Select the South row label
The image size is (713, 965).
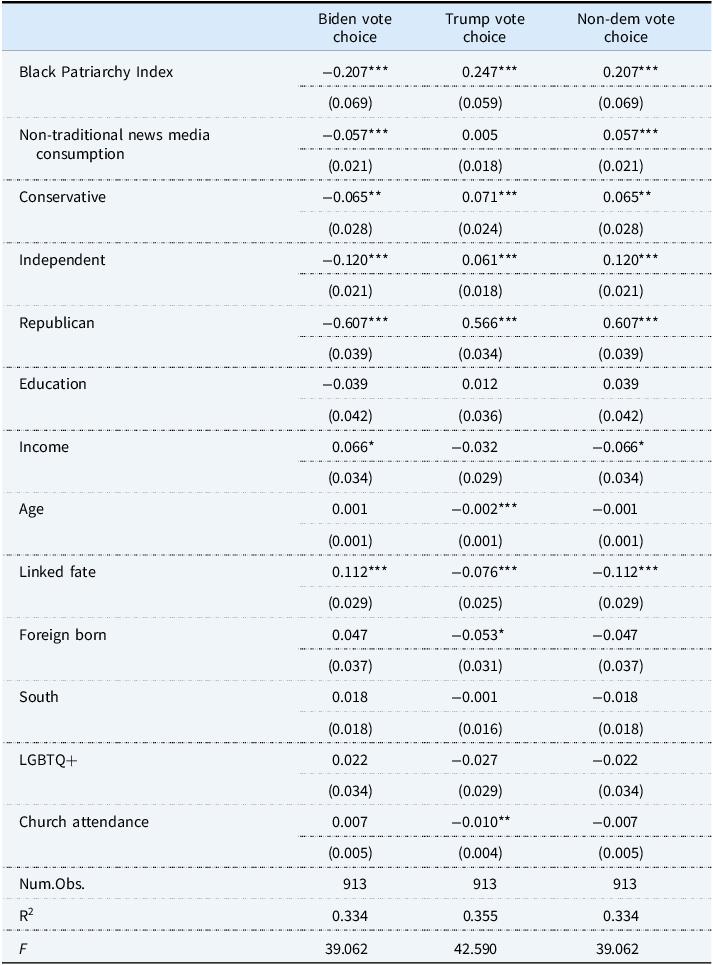(x=39, y=697)
